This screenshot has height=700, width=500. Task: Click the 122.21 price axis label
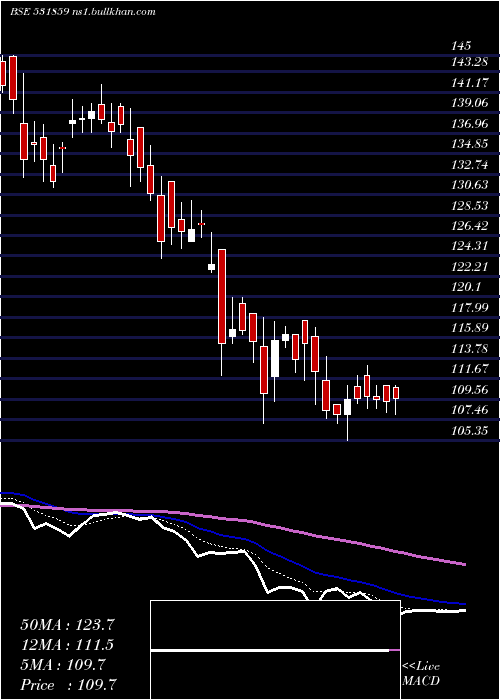(x=470, y=267)
